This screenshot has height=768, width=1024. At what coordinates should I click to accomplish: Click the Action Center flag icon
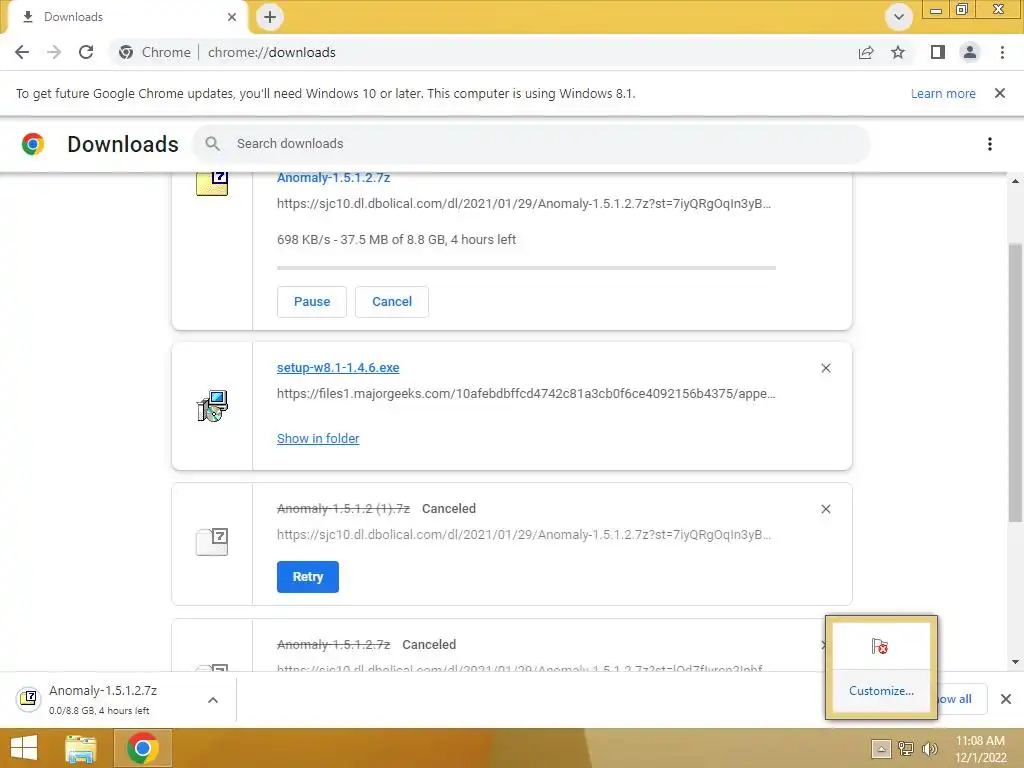880,647
